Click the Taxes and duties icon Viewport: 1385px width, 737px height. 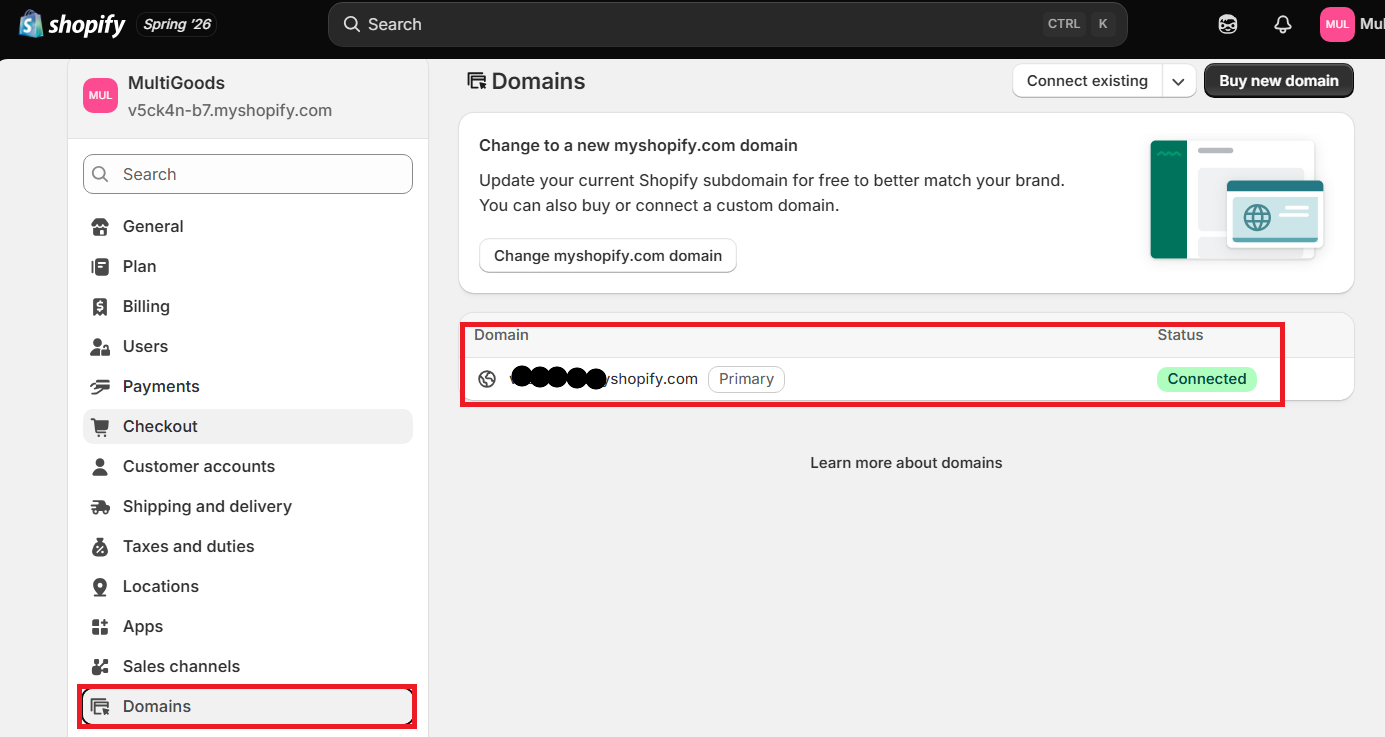coord(100,547)
